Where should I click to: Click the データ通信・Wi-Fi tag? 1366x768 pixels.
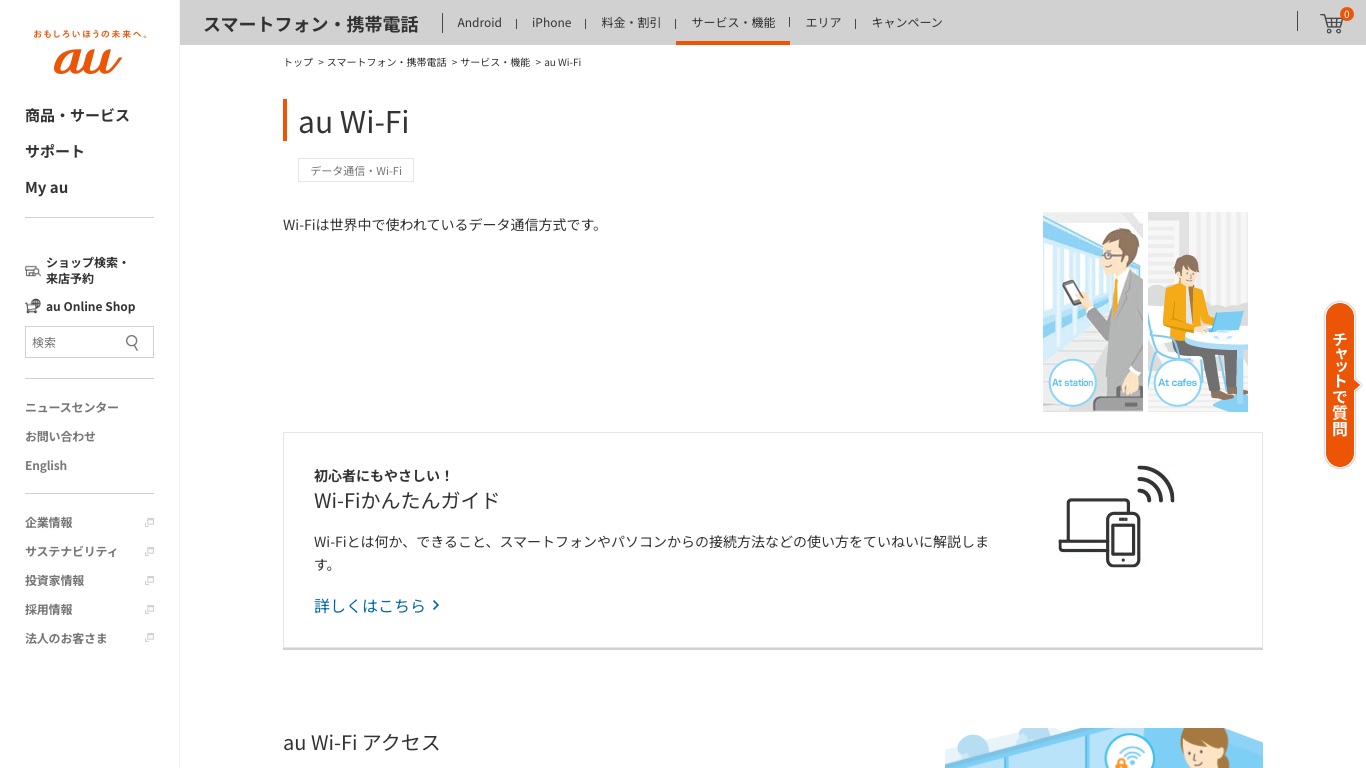click(x=356, y=171)
